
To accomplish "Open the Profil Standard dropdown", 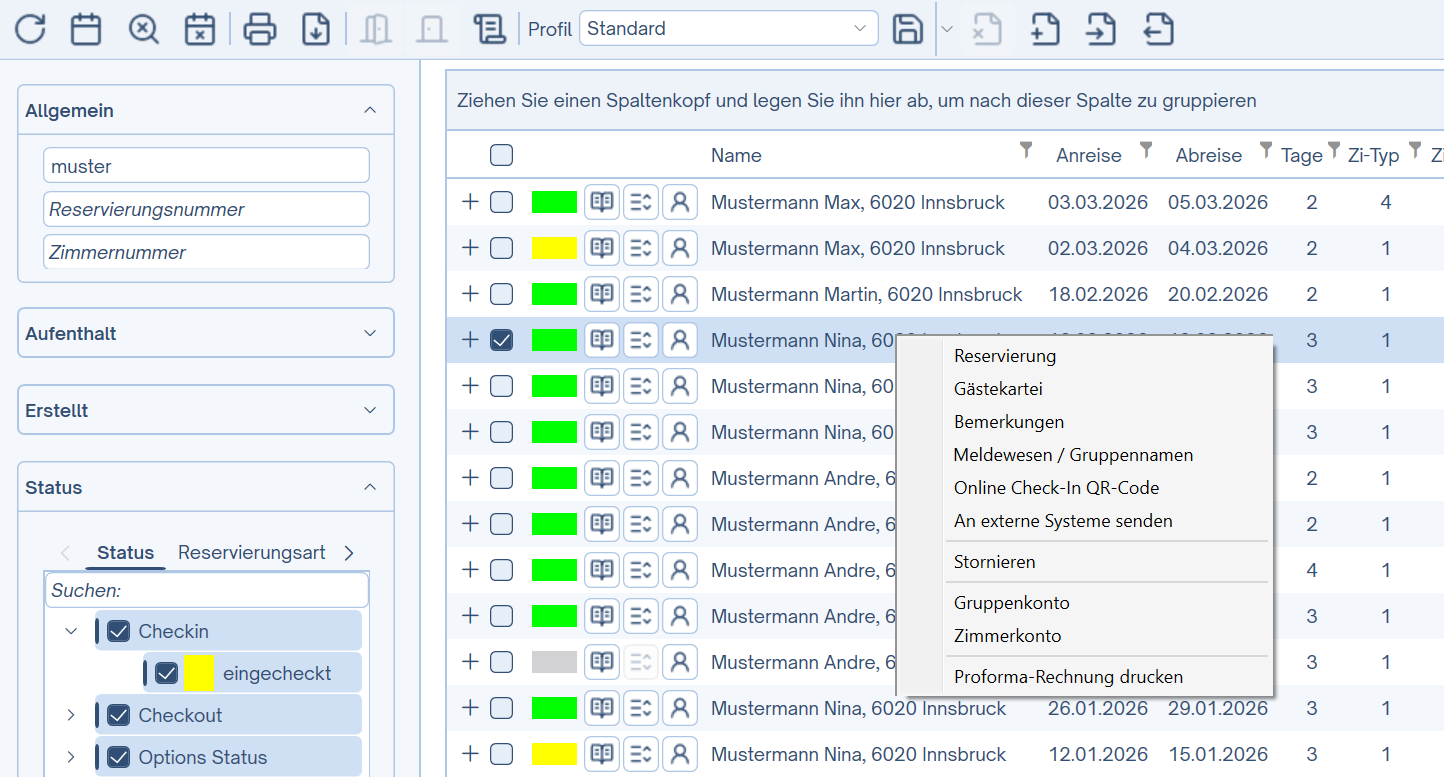I will [x=728, y=29].
